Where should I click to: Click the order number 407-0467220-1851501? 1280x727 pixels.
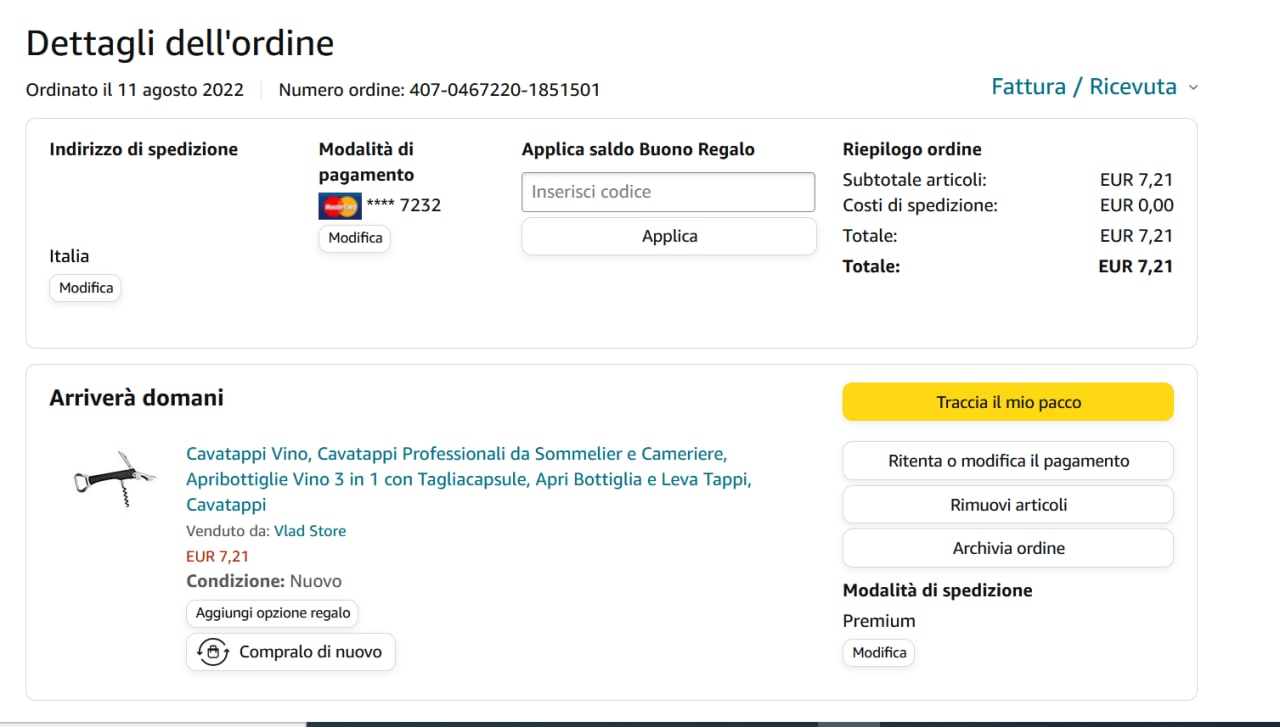click(504, 90)
